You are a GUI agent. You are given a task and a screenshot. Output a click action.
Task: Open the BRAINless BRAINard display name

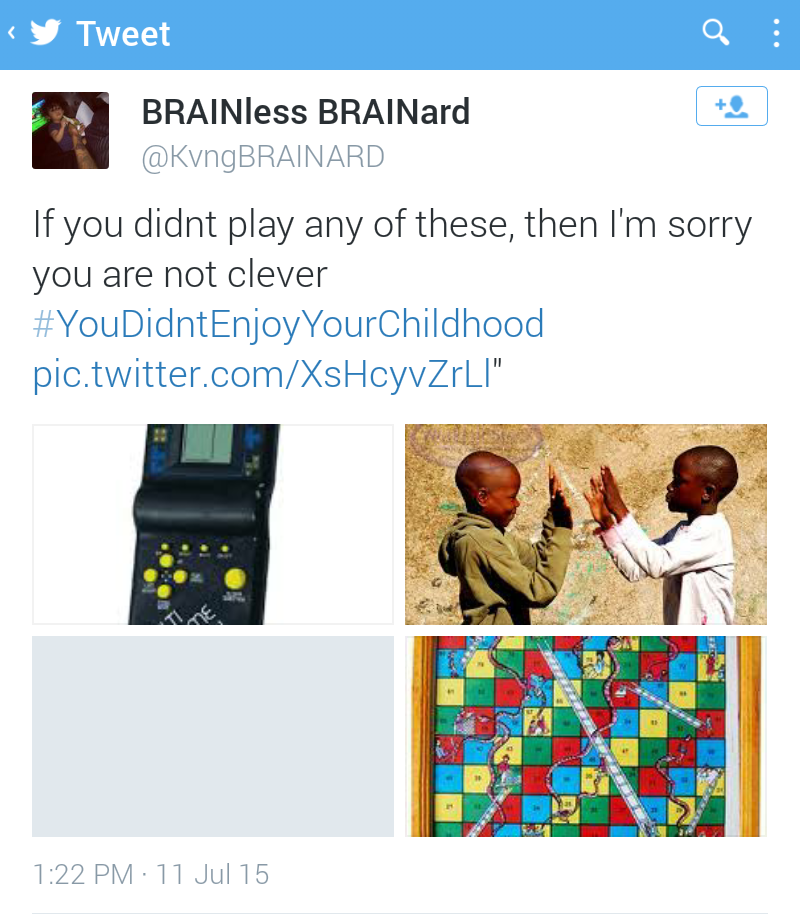[306, 111]
